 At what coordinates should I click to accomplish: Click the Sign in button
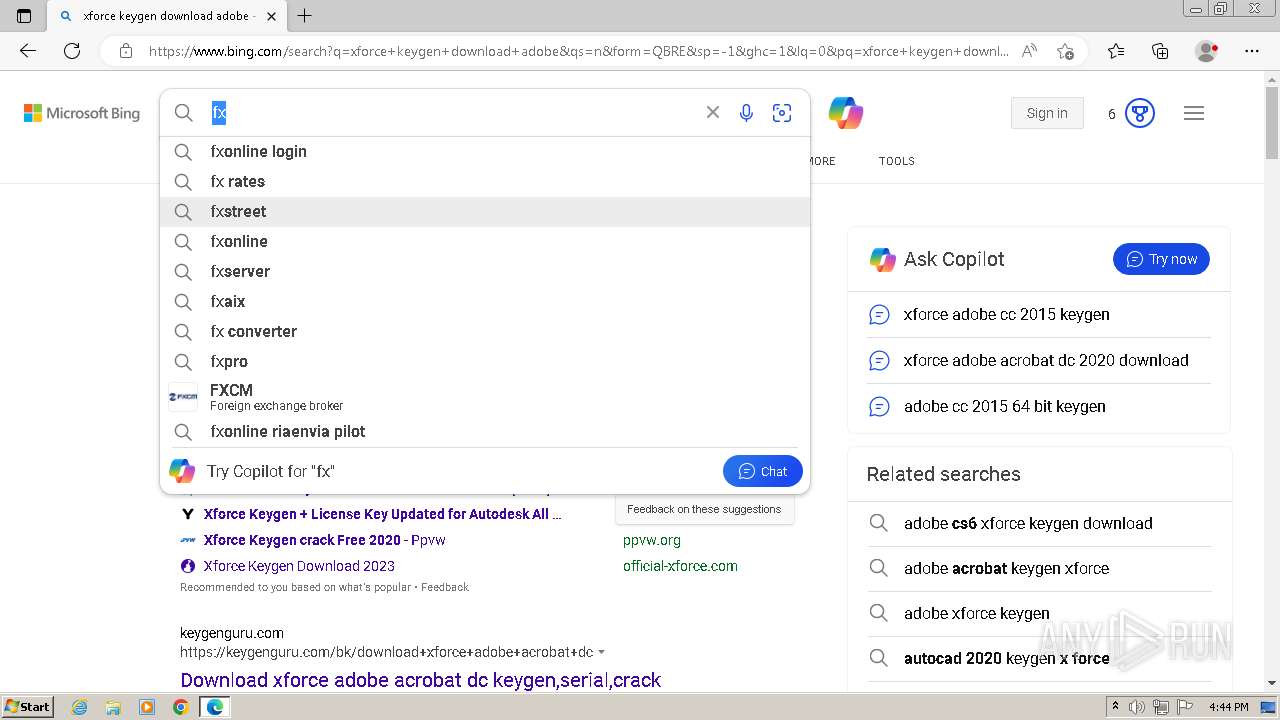[x=1047, y=113]
